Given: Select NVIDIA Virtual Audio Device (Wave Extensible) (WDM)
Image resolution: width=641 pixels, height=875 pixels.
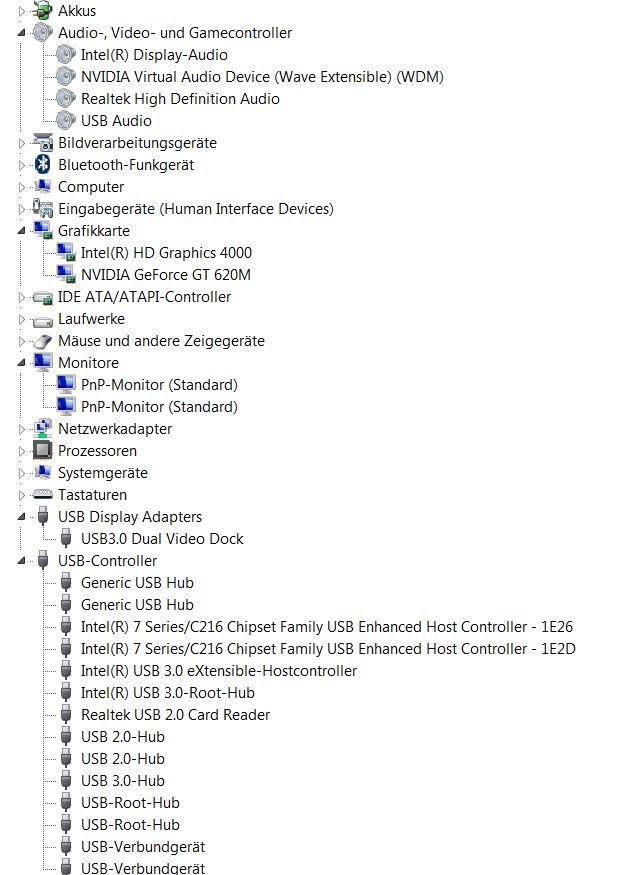Looking at the screenshot, I should coord(262,76).
